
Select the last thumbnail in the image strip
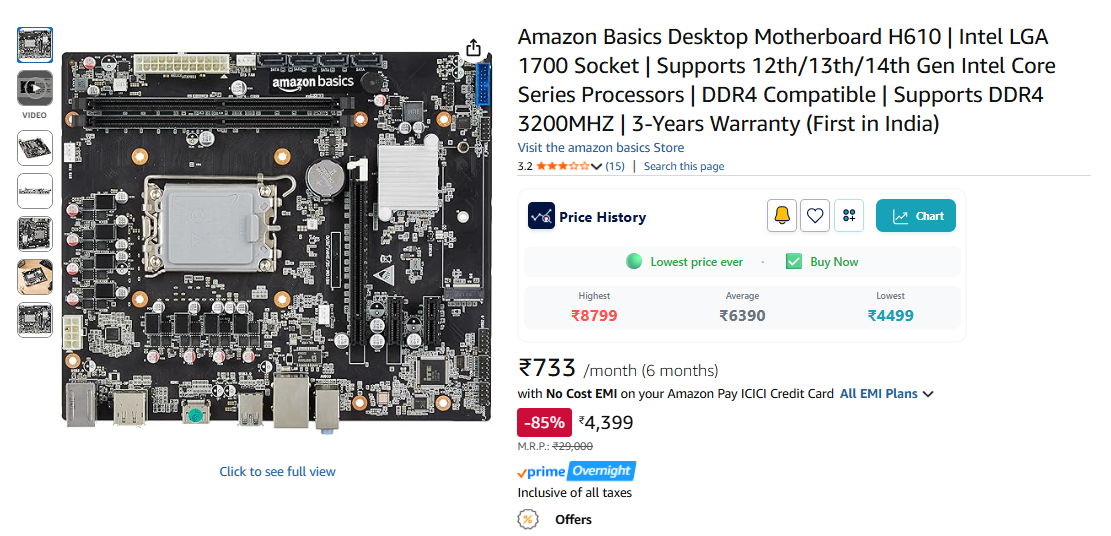point(35,320)
